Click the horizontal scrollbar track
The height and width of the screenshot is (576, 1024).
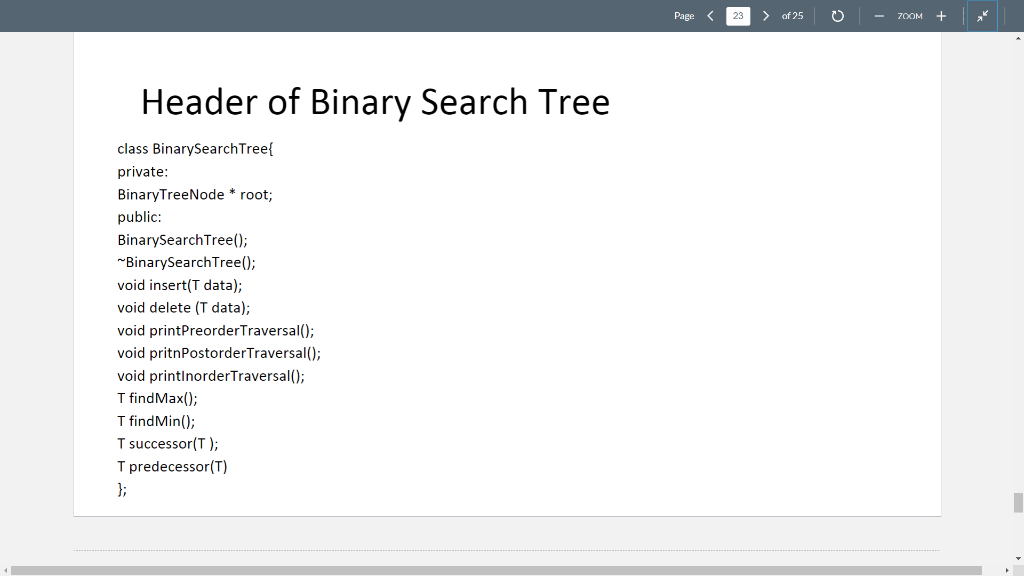(500, 568)
